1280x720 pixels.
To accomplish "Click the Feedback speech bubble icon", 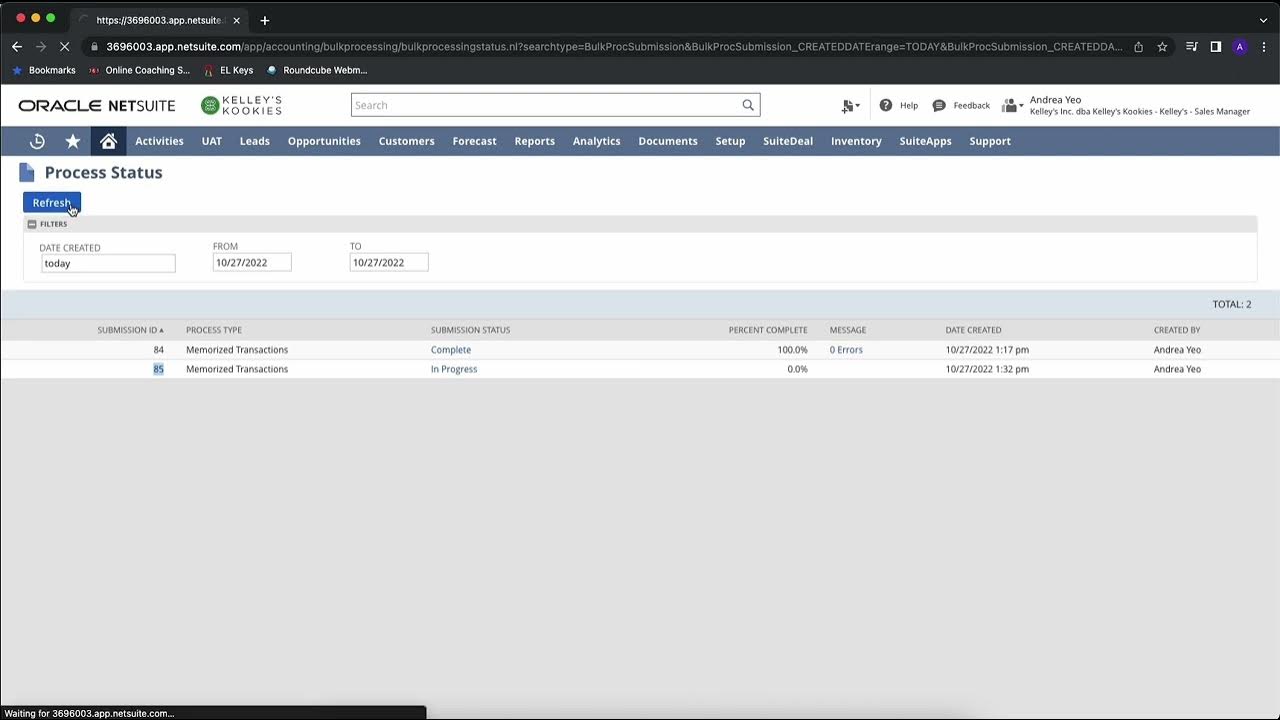I will (x=939, y=105).
